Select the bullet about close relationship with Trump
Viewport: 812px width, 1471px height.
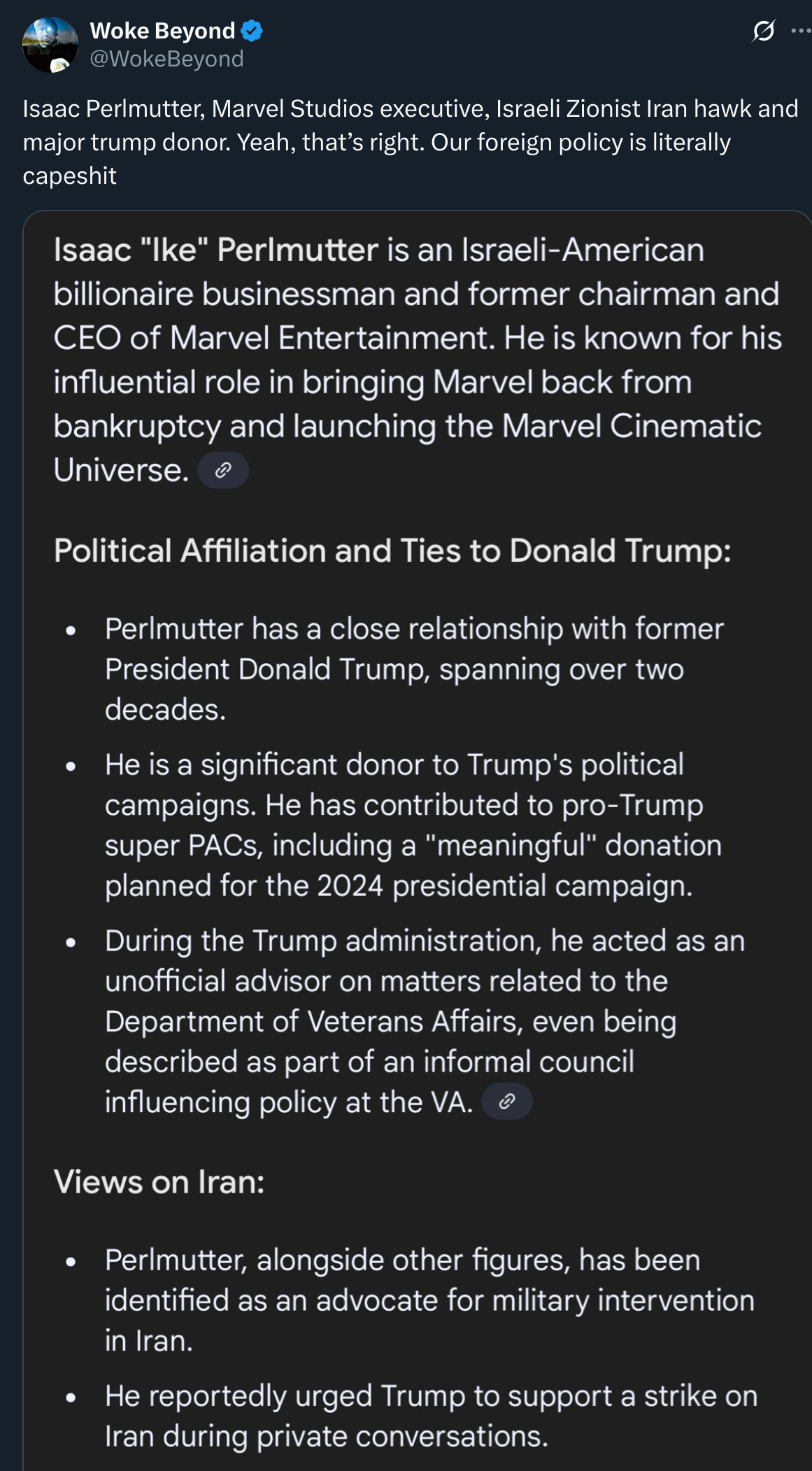click(x=414, y=669)
